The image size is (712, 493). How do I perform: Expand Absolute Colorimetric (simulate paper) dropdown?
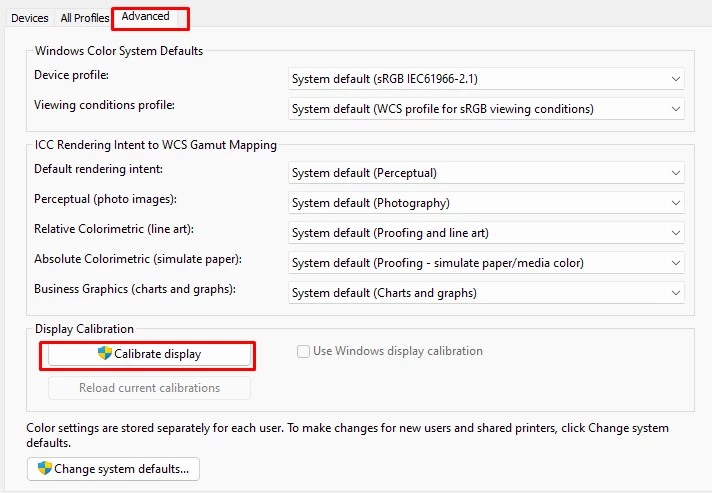click(486, 263)
